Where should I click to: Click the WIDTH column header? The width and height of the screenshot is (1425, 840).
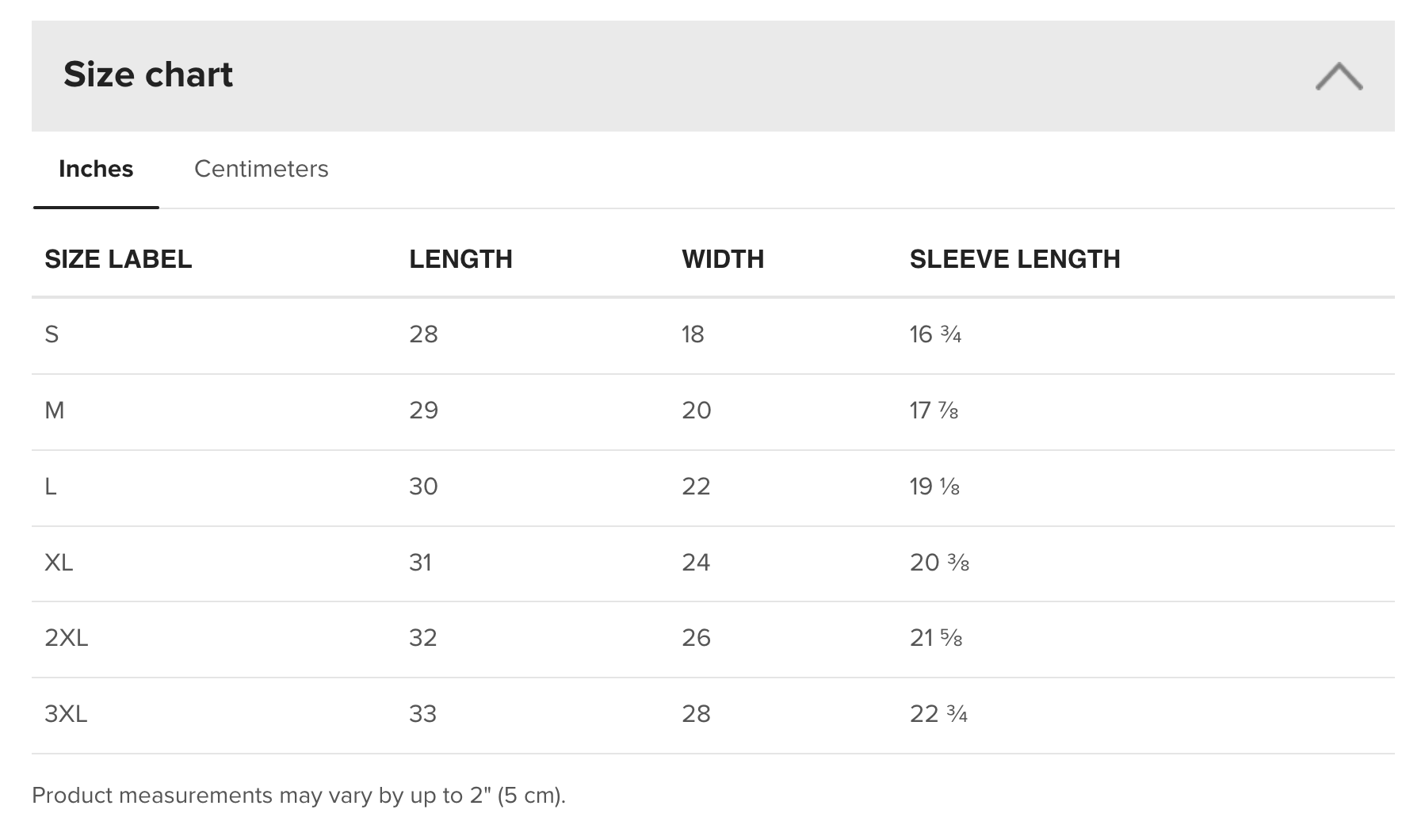pyautogui.click(x=723, y=259)
